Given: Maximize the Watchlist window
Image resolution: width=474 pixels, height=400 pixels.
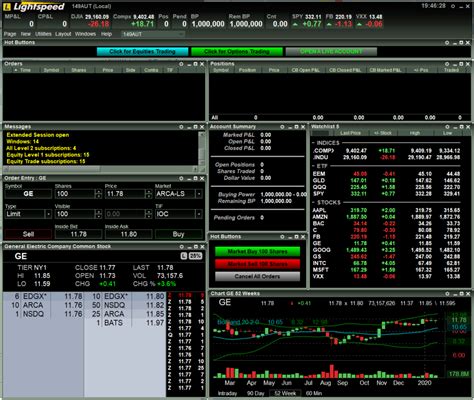Looking at the screenshot, I should [461, 127].
